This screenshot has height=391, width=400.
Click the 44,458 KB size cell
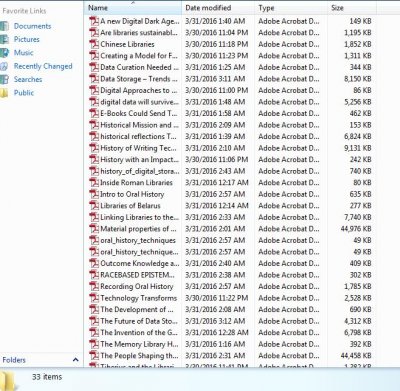click(x=356, y=356)
